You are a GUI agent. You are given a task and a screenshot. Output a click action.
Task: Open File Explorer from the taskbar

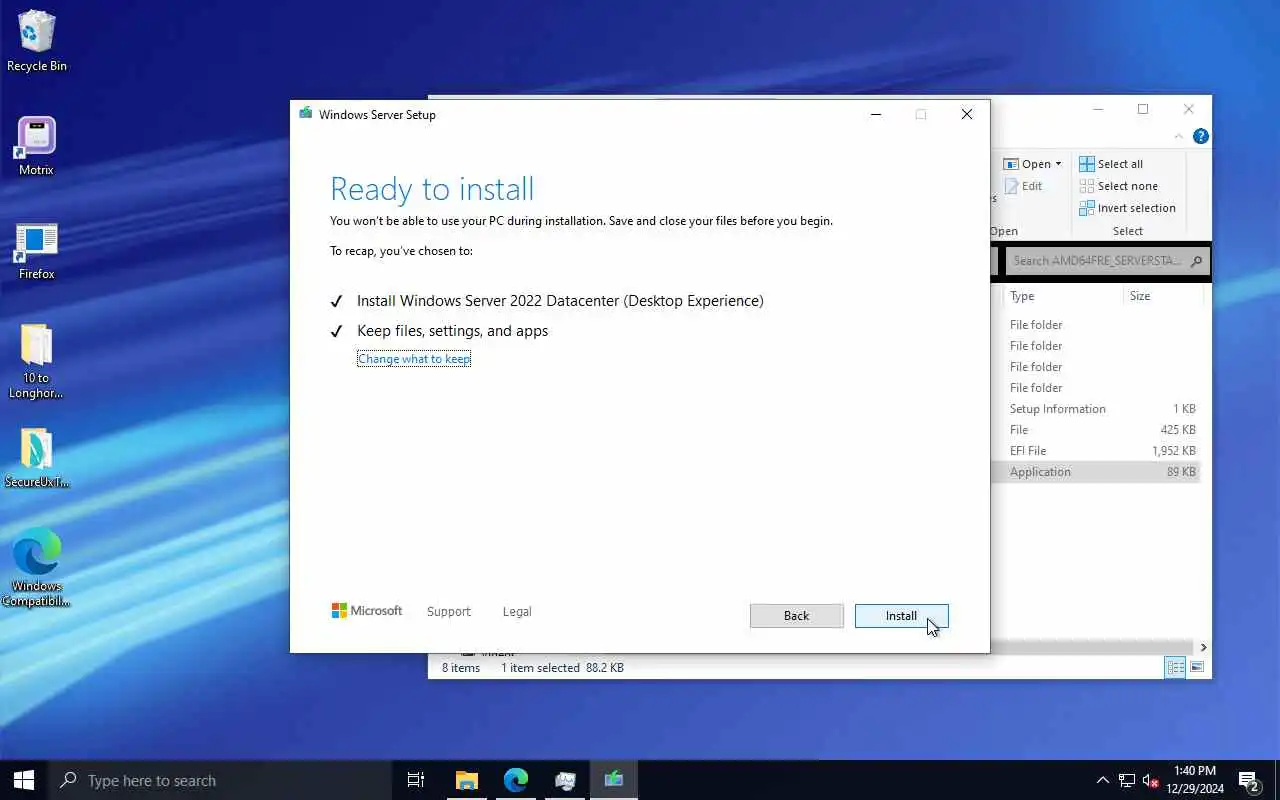point(466,780)
